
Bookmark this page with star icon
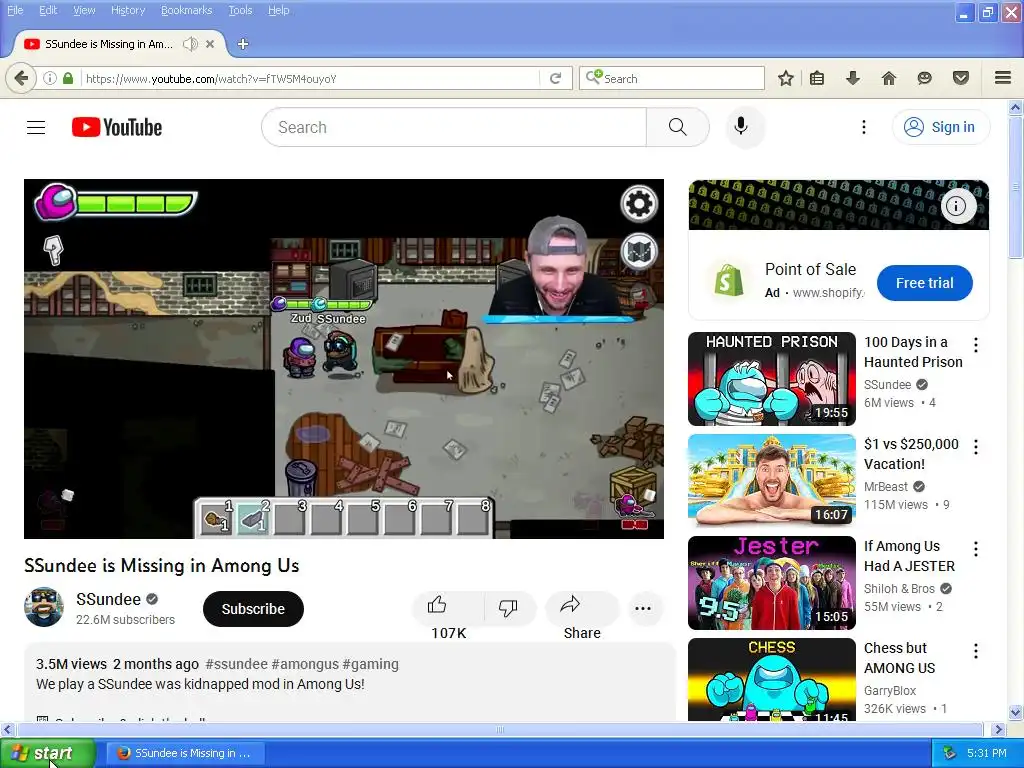click(x=786, y=78)
